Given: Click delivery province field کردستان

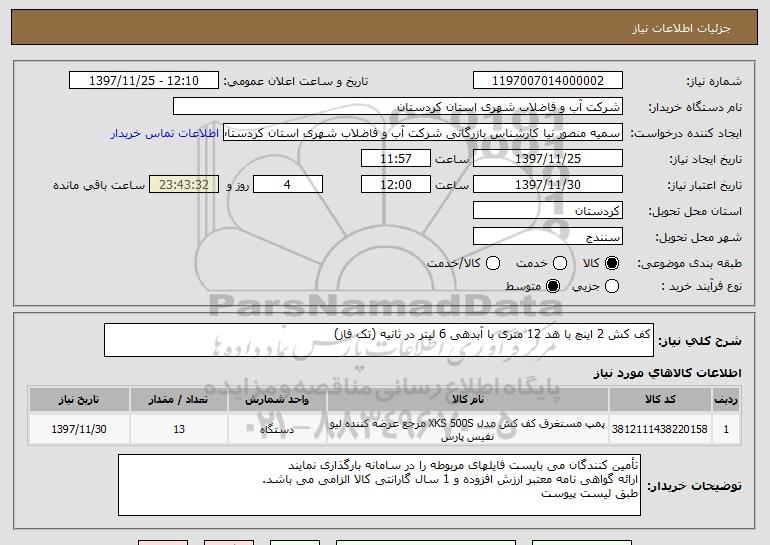Looking at the screenshot, I should (x=548, y=211).
